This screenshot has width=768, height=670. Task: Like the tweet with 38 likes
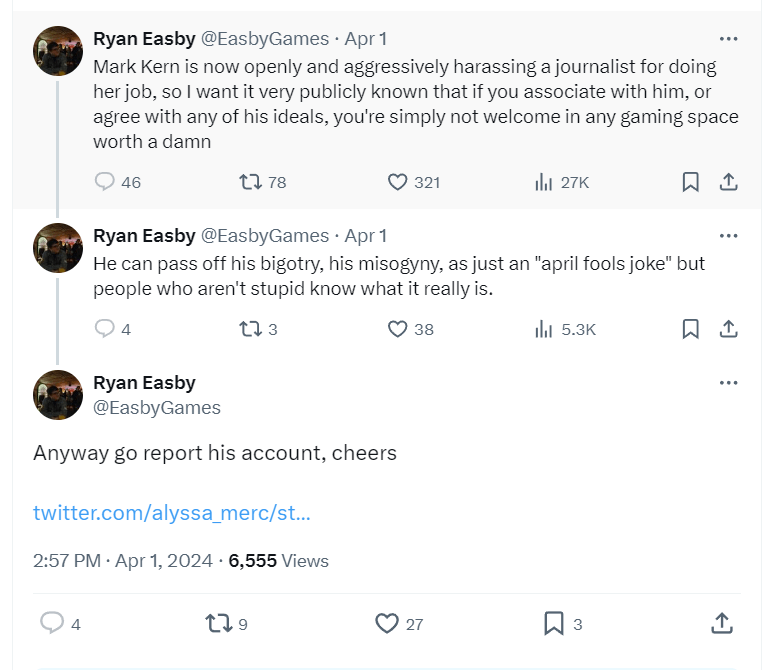398,328
